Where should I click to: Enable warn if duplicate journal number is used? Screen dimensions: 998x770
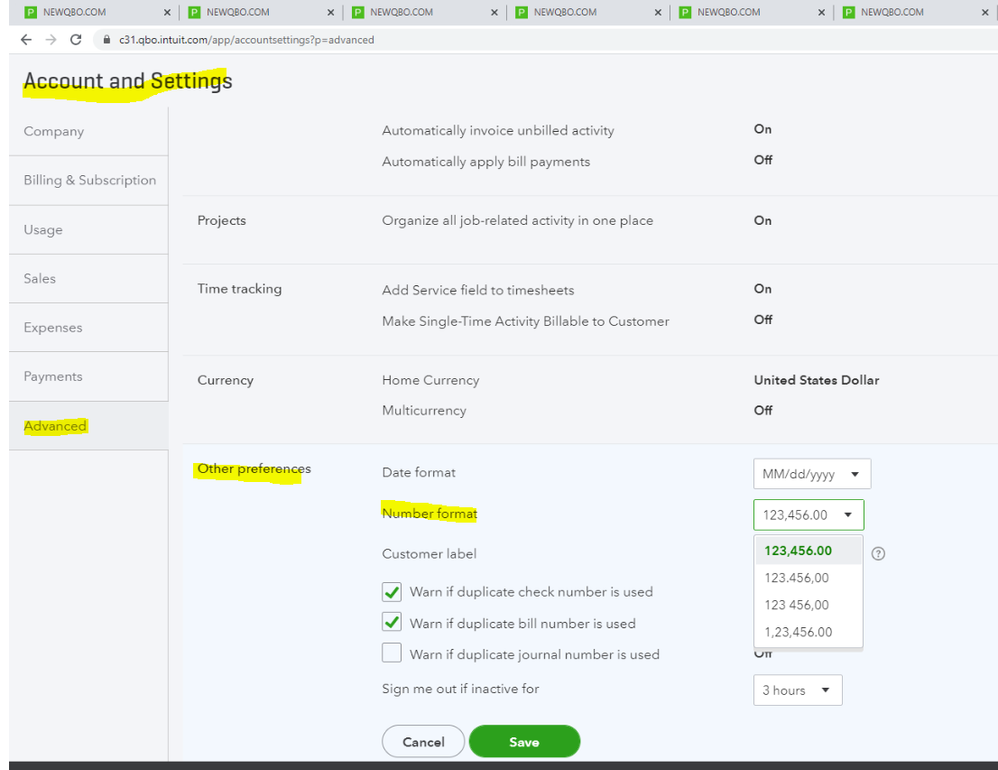point(391,654)
